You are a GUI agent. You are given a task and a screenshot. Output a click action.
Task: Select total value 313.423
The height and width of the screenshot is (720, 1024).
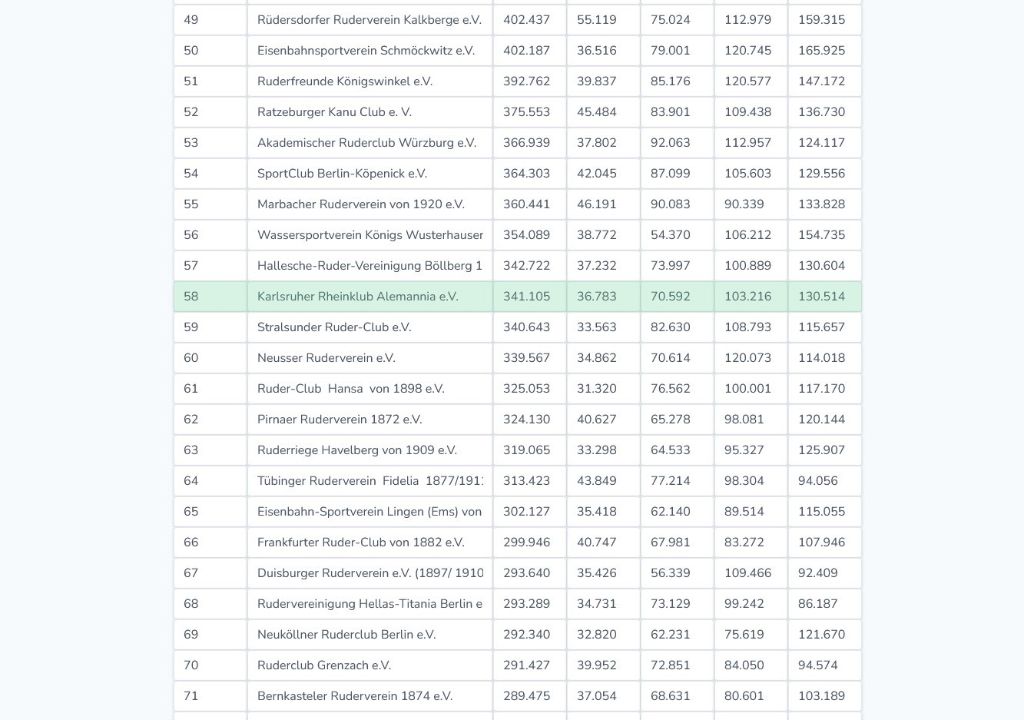coord(526,480)
